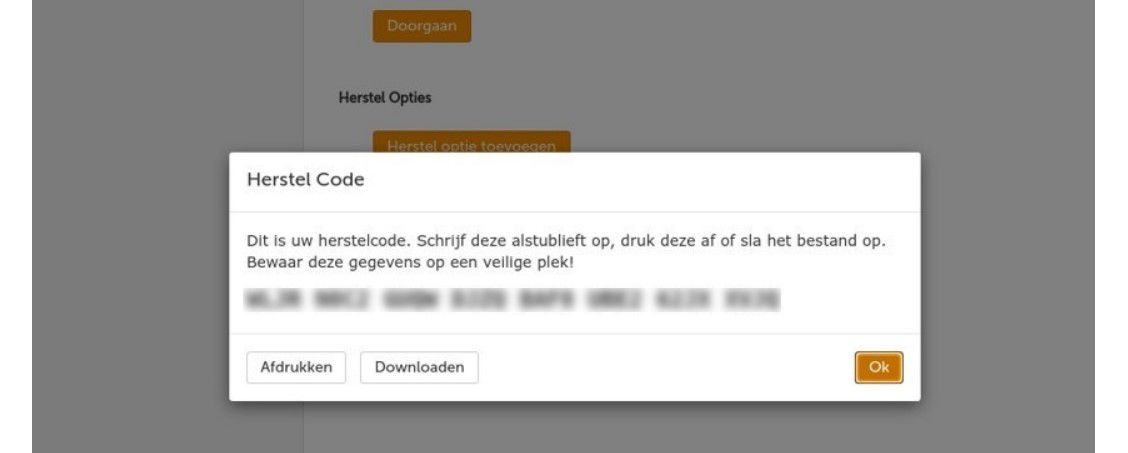1128x453 pixels.
Task: Click the dimmed Doorgaan button
Action: 422,27
